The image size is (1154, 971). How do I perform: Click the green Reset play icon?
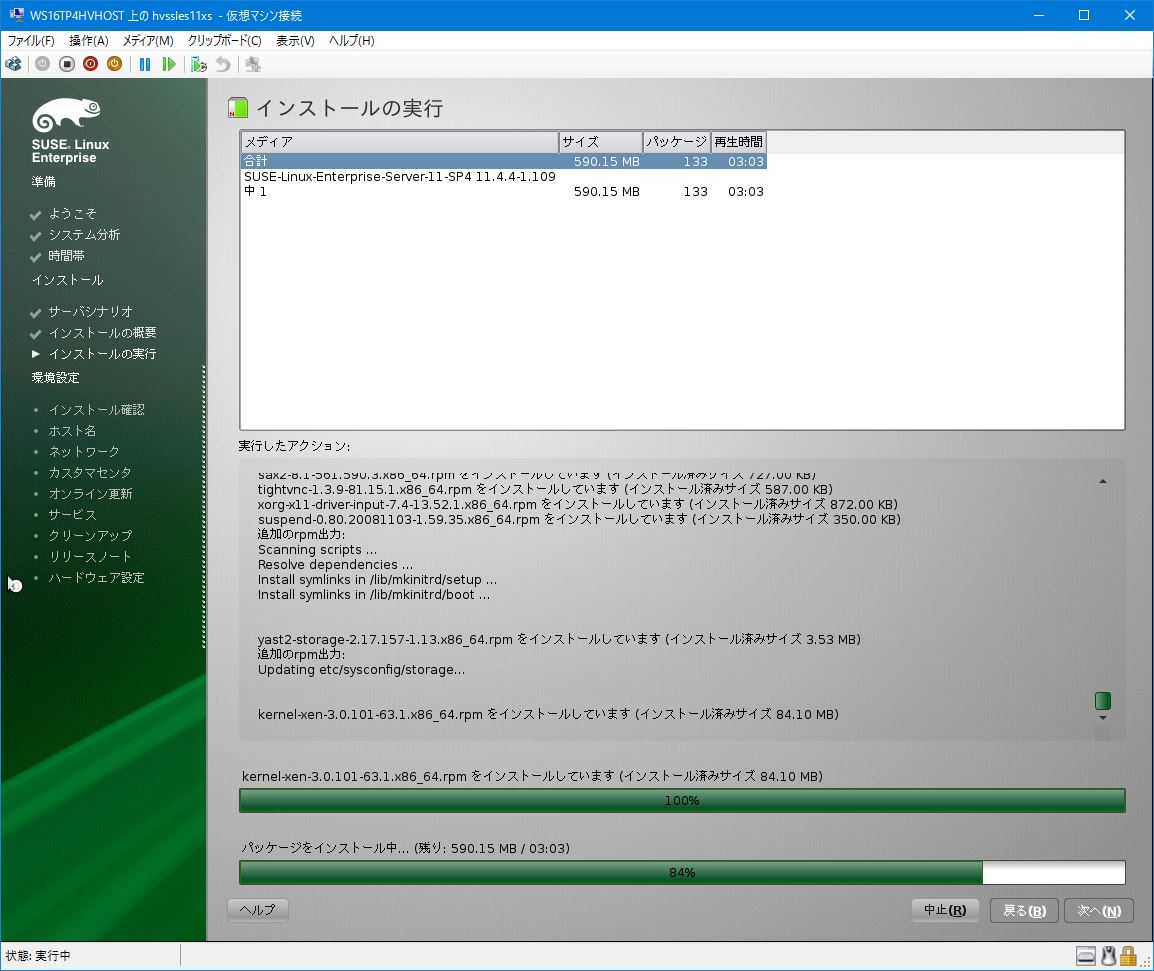(x=169, y=65)
